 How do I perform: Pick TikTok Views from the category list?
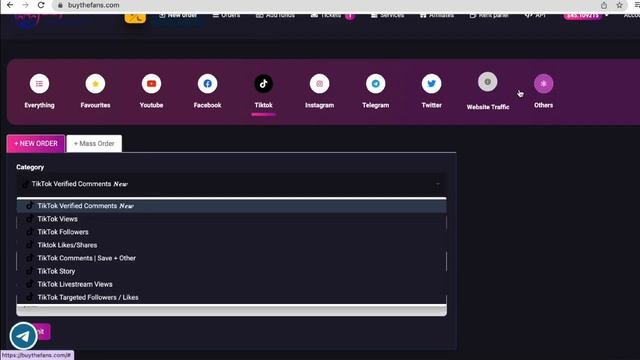pyautogui.click(x=231, y=219)
